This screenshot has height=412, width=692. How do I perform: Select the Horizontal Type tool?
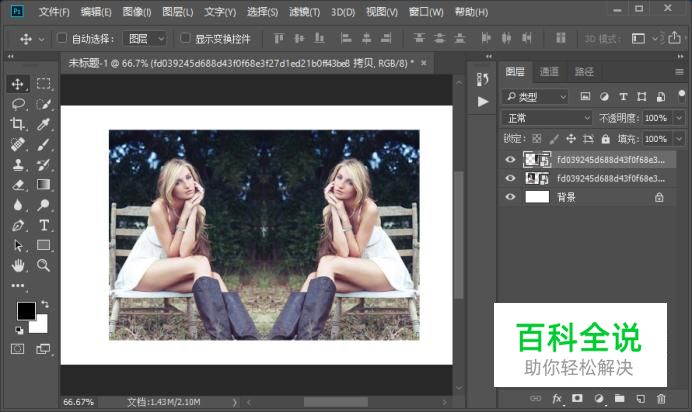pos(44,225)
